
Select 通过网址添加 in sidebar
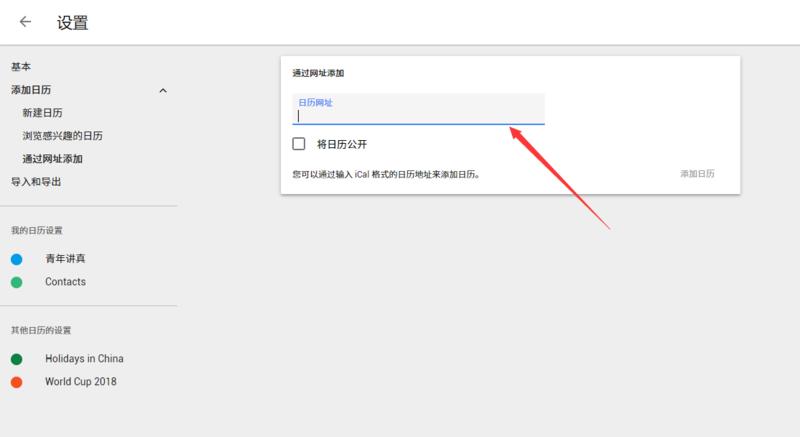point(52,159)
